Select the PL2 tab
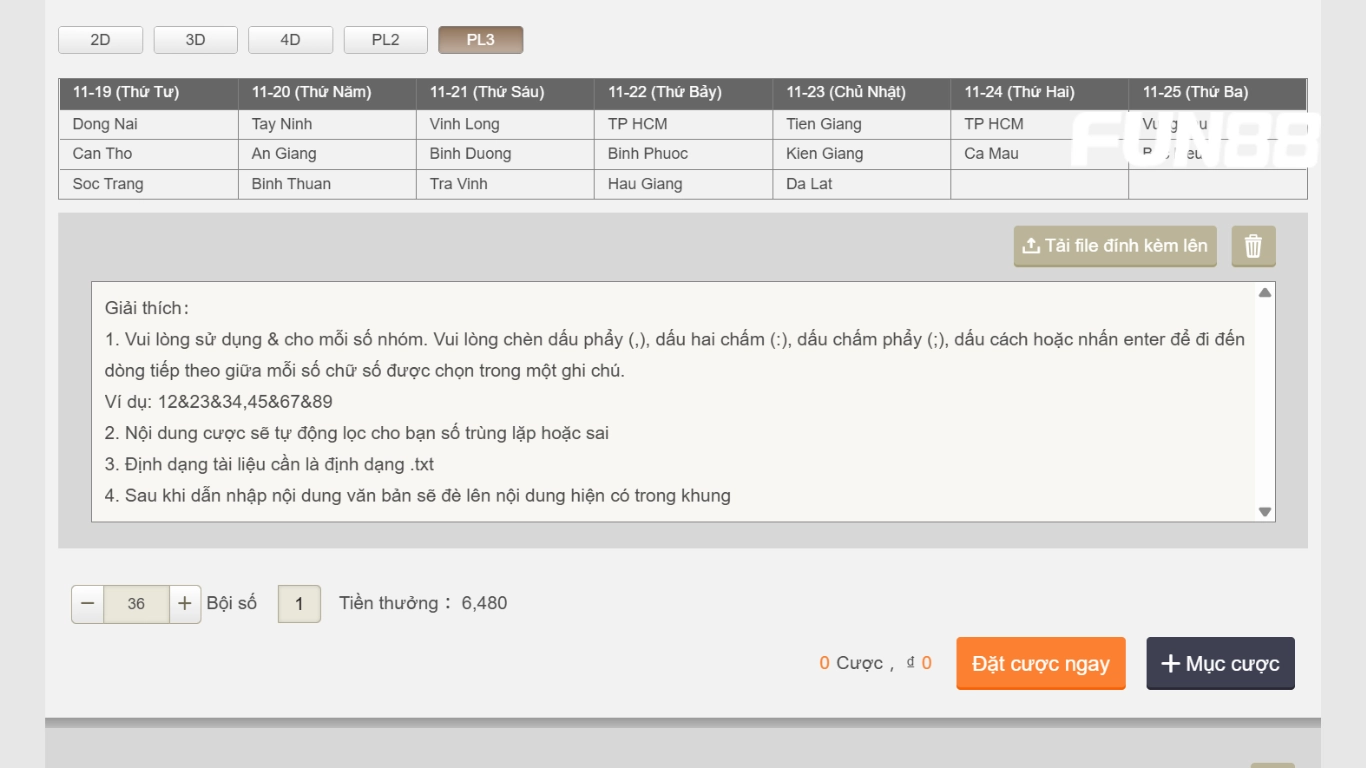This screenshot has width=1366, height=768. 385,40
